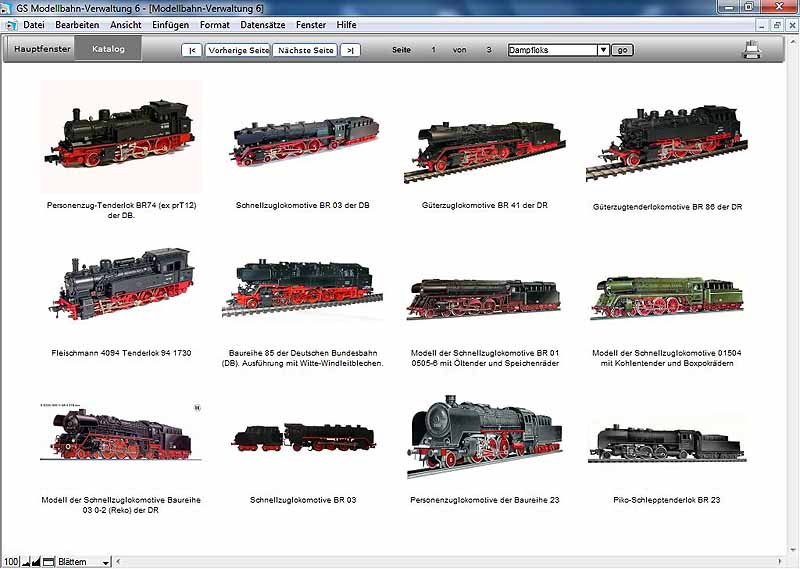This screenshot has width=800, height=569.
Task: Click caption 'Modell der Schnellzuglokomotive BR 01 0505-6'
Action: (485, 358)
